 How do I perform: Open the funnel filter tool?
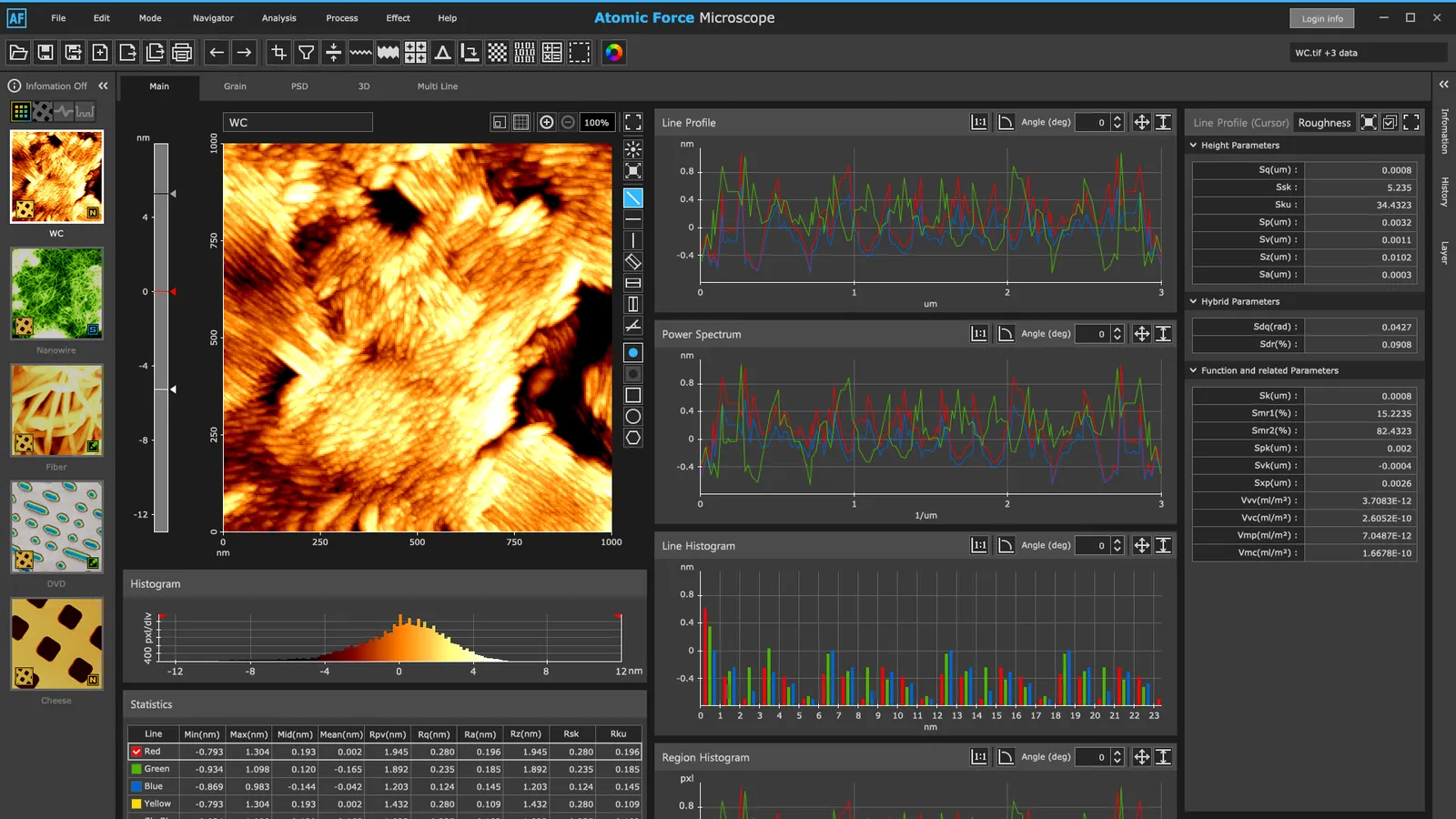(307, 53)
